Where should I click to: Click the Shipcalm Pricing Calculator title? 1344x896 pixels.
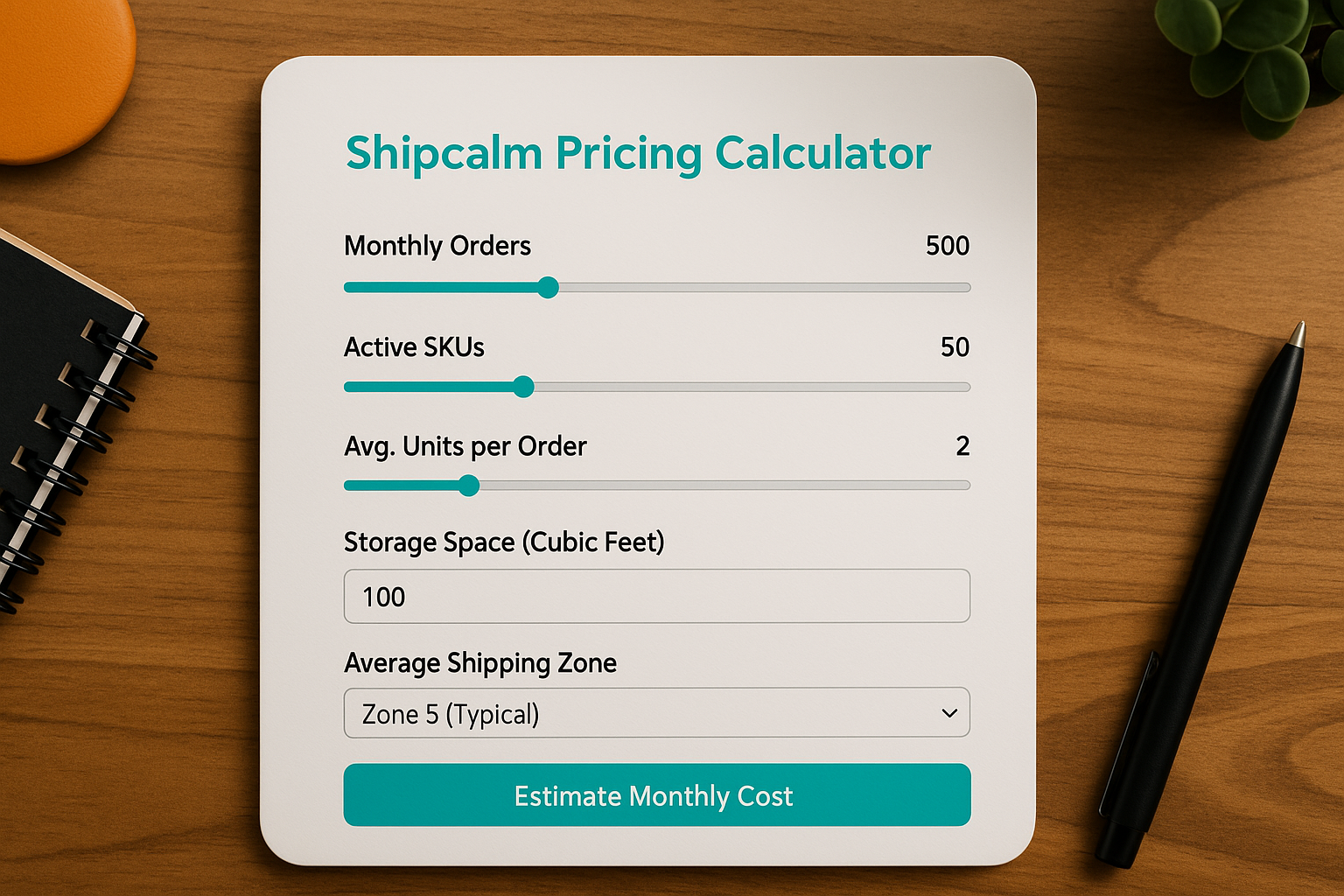point(638,154)
